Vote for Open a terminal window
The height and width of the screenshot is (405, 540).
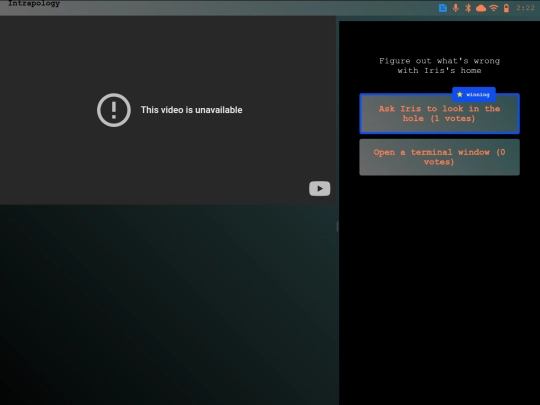(439, 157)
